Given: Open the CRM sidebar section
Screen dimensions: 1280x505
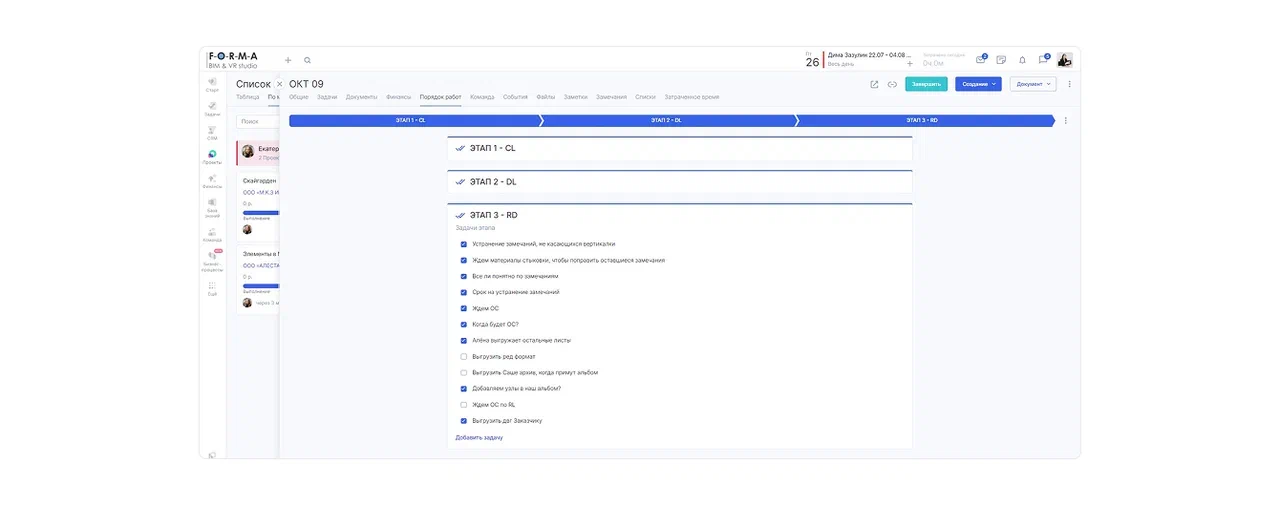Looking at the screenshot, I should [x=212, y=132].
